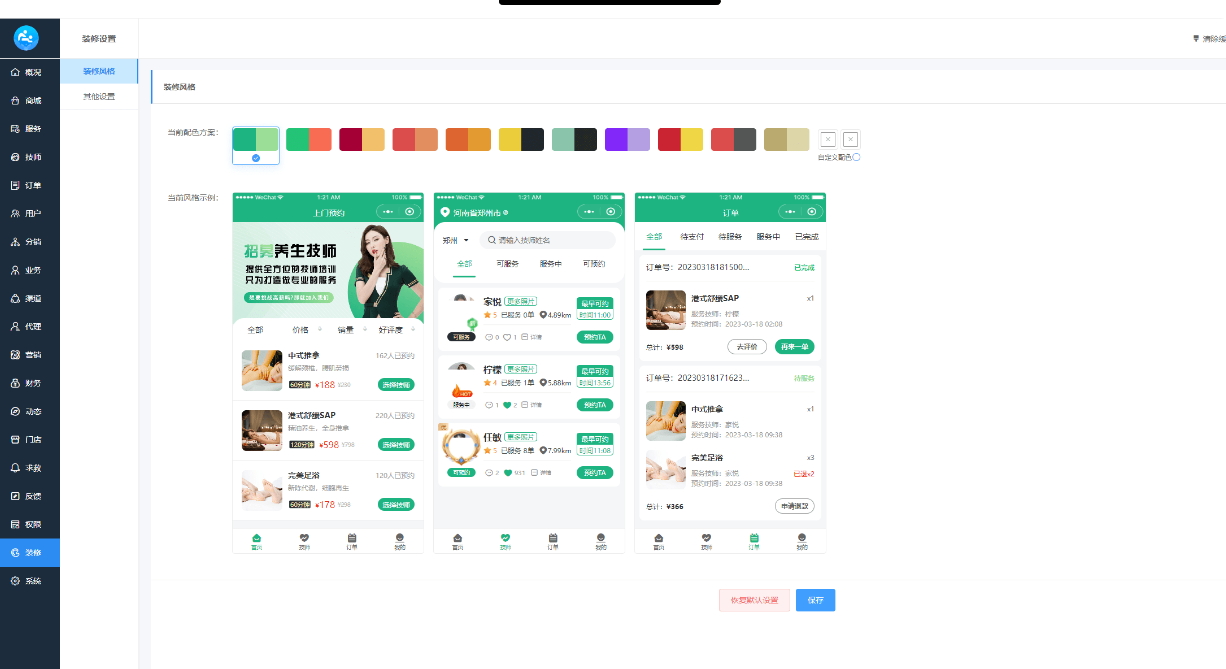Screen dimensions: 1226x669
Task: Open the 郑州 city dropdown in the preview
Action: click(456, 240)
